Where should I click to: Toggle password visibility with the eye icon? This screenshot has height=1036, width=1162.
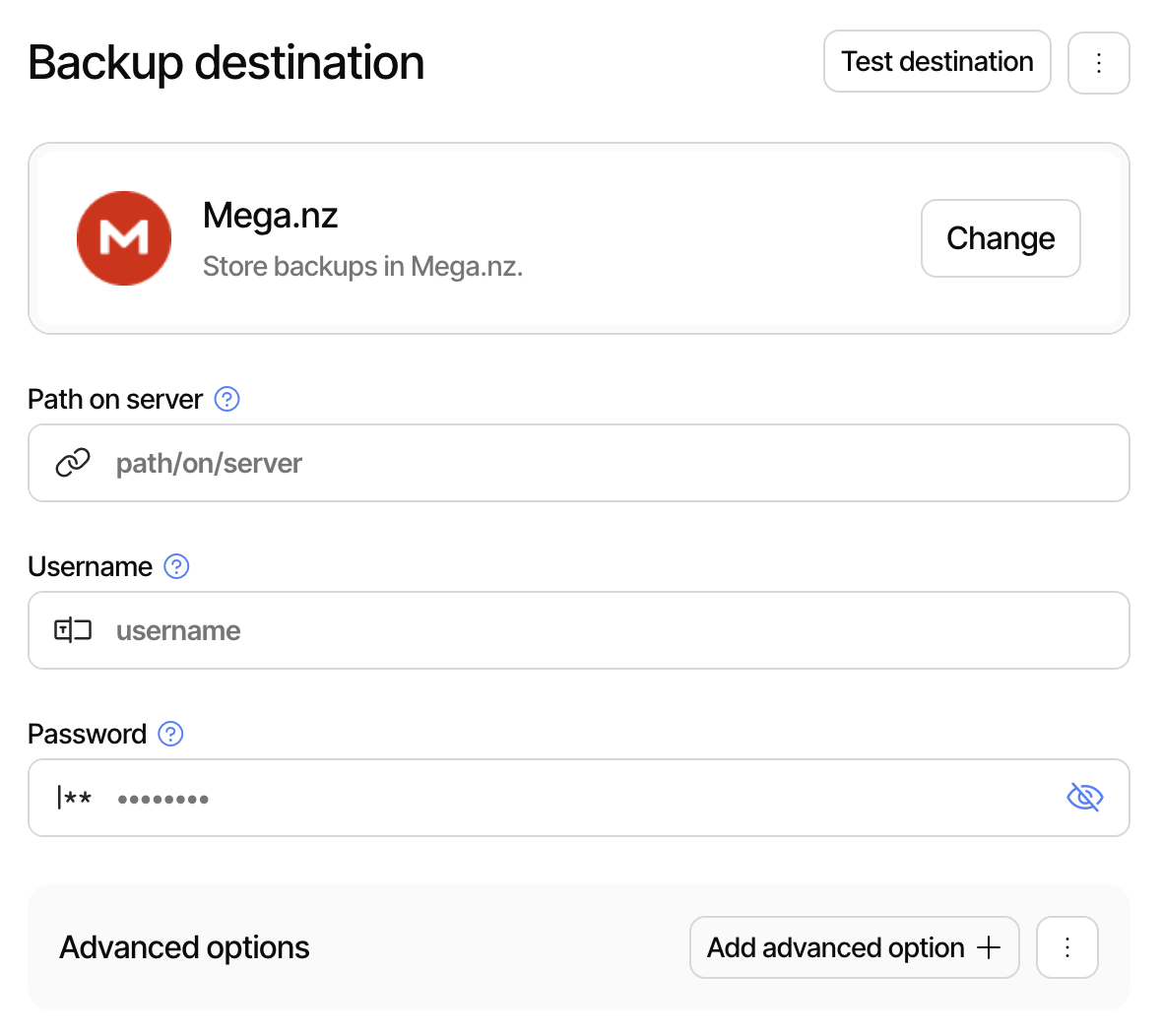pyautogui.click(x=1084, y=797)
